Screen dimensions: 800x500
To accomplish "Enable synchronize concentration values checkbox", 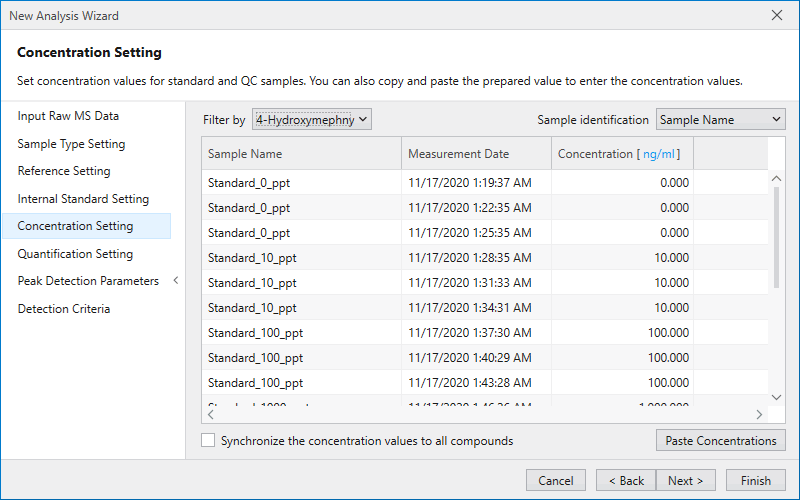I will point(208,440).
